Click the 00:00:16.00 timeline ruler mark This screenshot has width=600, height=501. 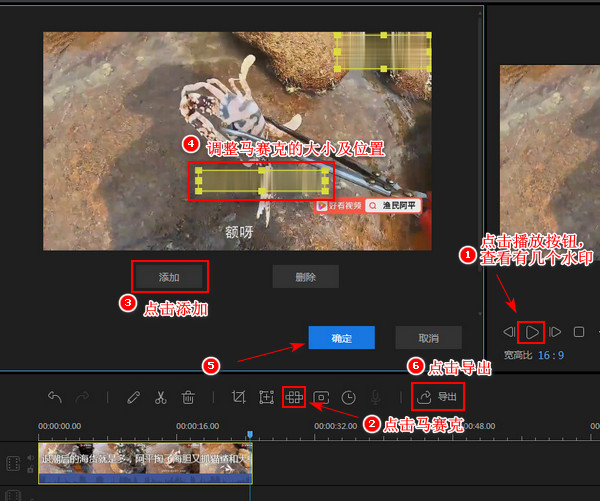pos(197,426)
